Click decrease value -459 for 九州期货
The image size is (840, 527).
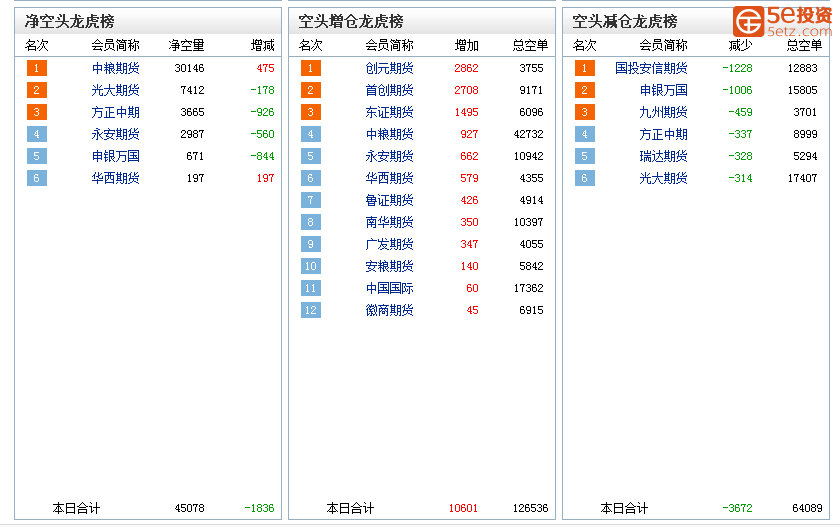coord(740,112)
